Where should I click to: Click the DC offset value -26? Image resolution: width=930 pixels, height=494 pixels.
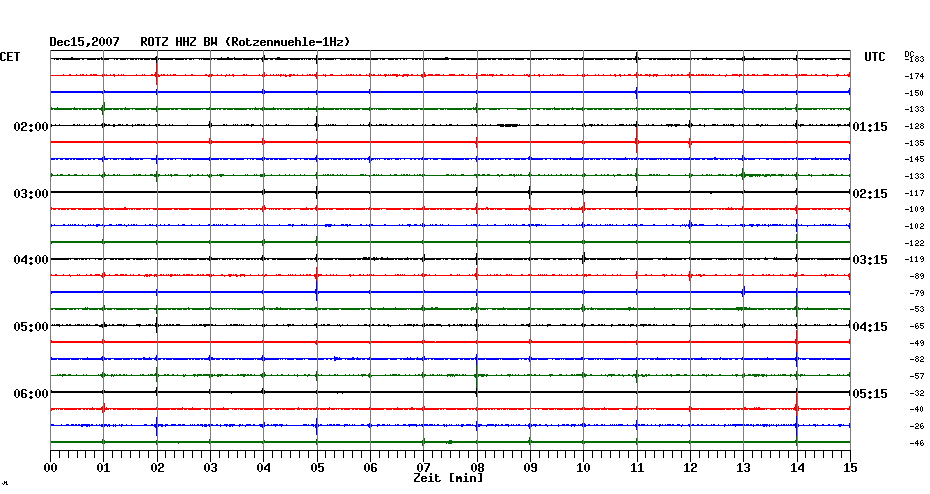pos(916,426)
